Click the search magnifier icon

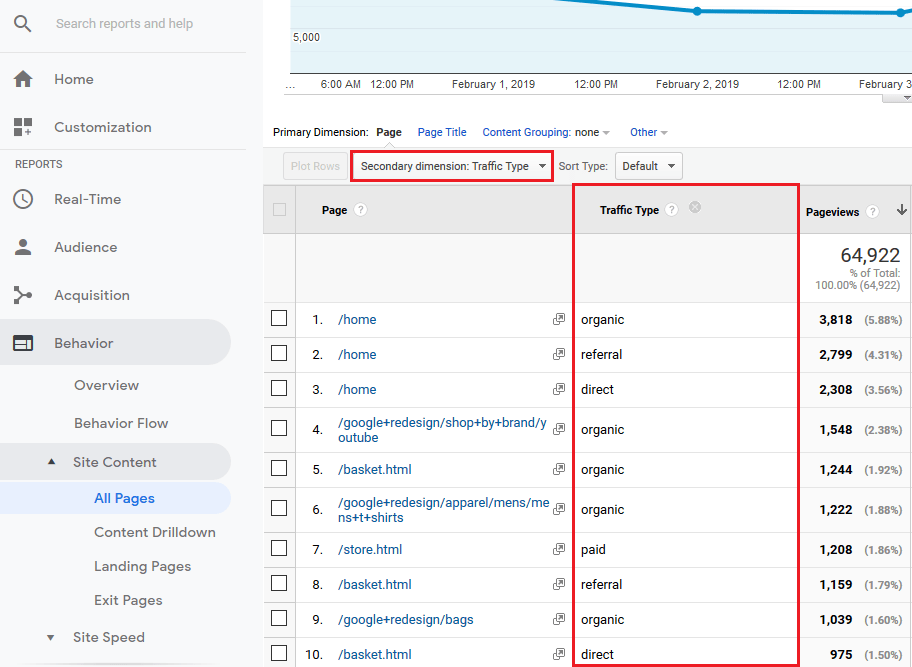[22, 22]
